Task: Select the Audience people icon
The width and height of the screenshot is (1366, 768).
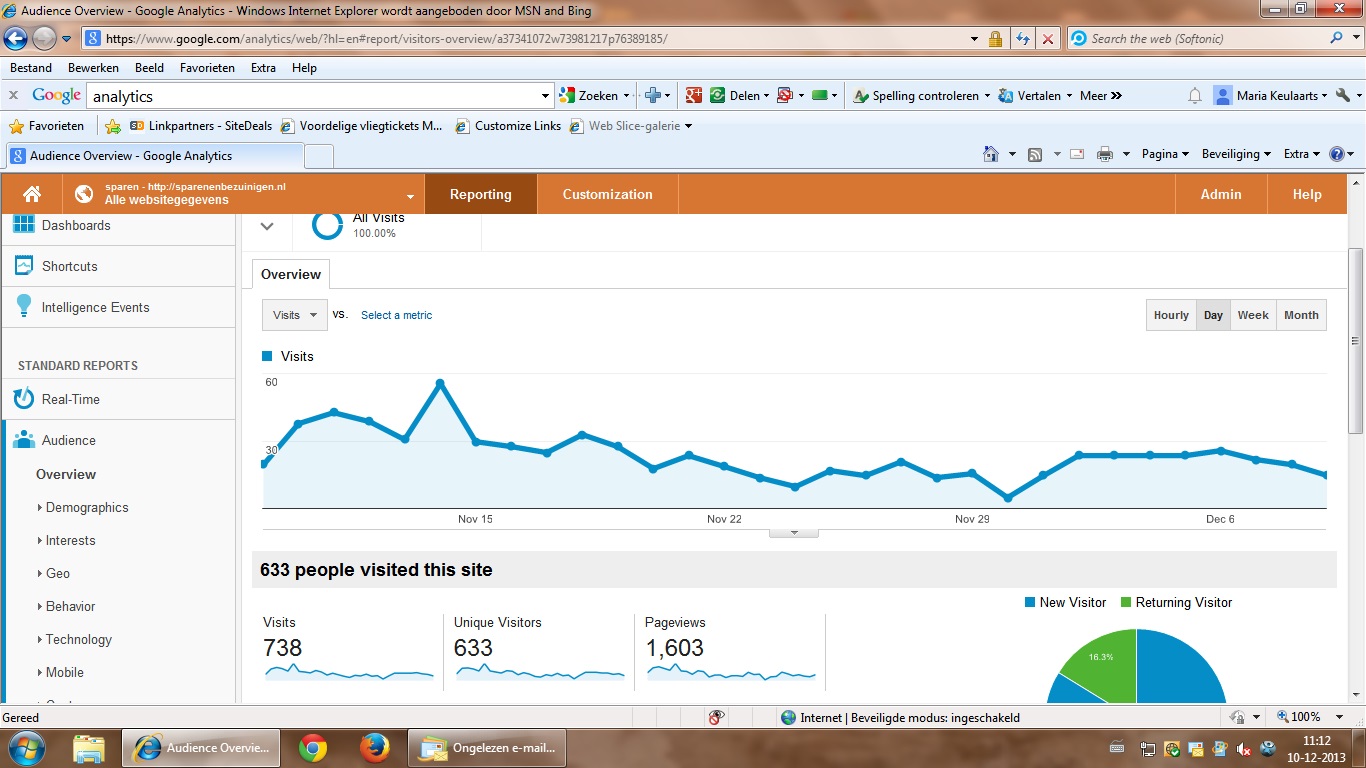Action: click(24, 440)
